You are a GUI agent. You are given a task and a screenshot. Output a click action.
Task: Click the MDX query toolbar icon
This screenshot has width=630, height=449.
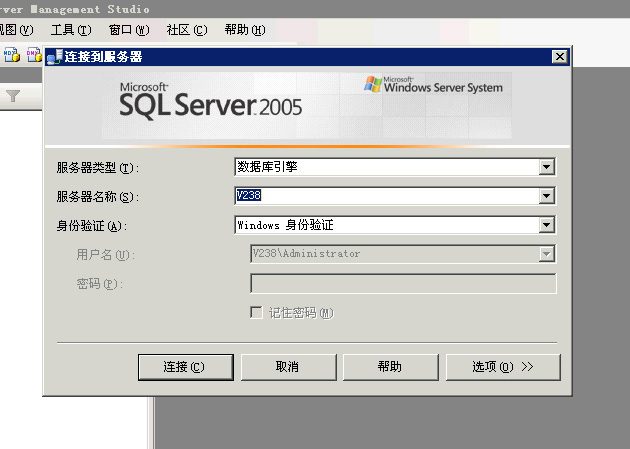[x=12, y=55]
